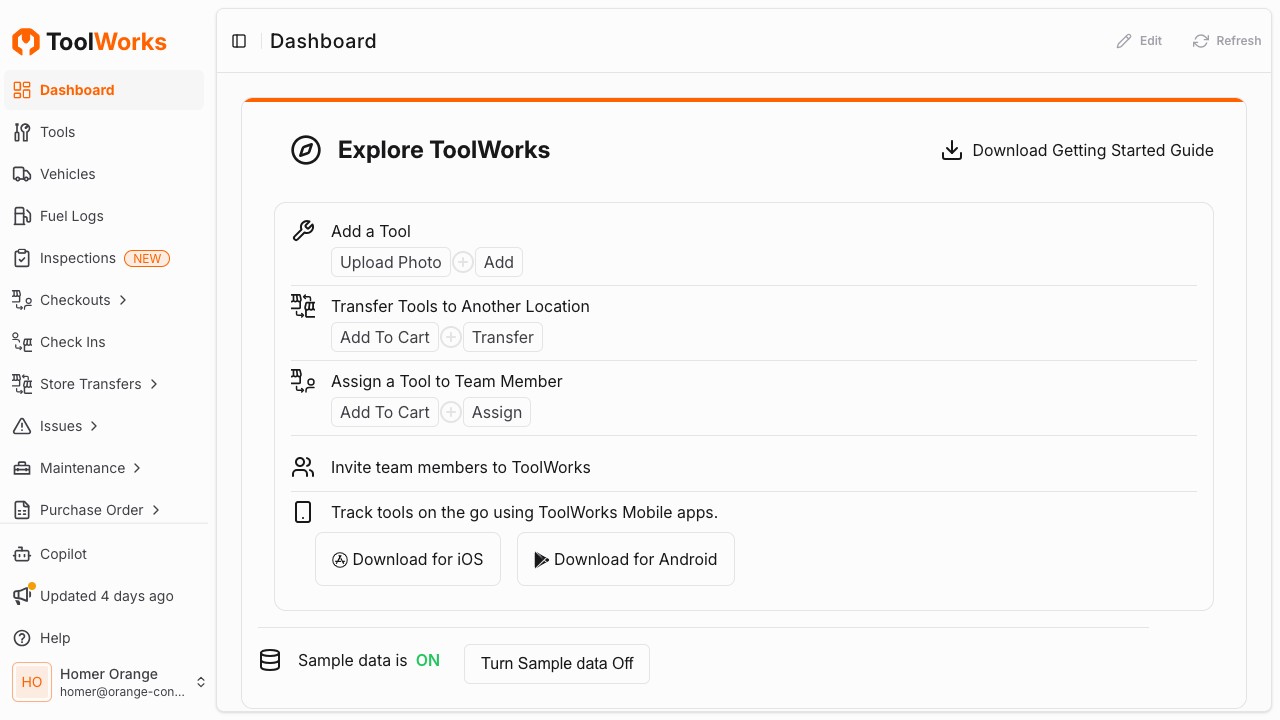Expand the Checkouts submenu chevron

click(123, 300)
